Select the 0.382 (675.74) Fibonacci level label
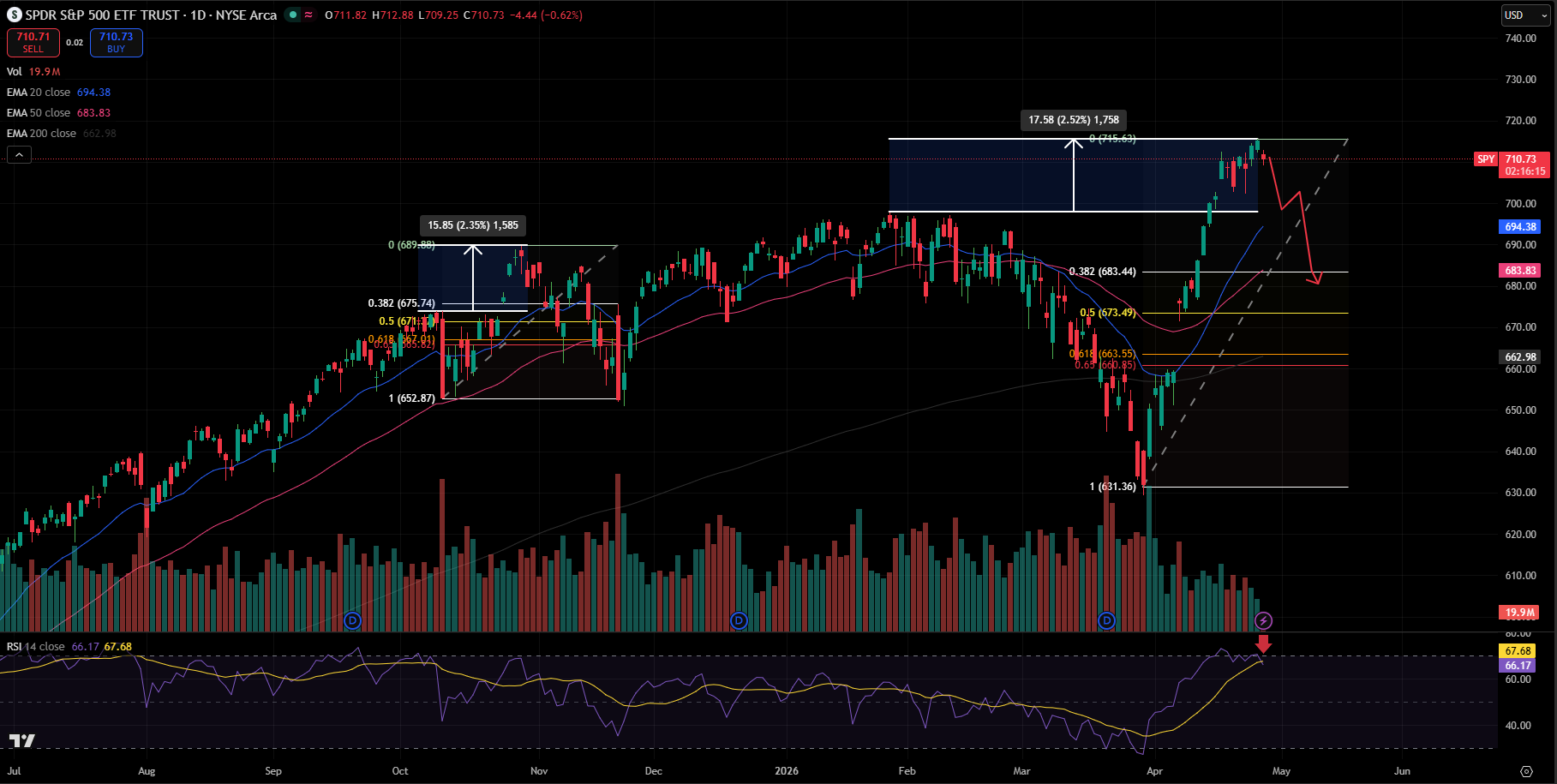The height and width of the screenshot is (784, 1557). click(402, 303)
